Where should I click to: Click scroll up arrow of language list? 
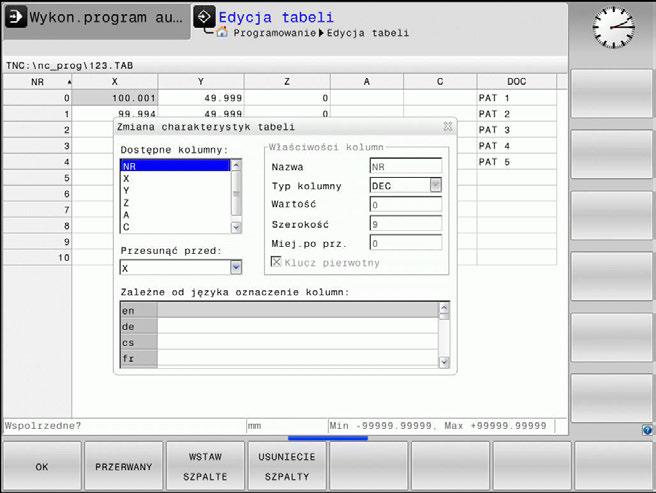click(x=444, y=309)
